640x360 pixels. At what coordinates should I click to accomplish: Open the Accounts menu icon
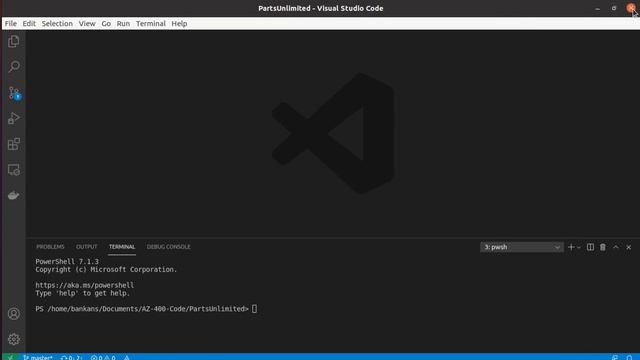[13, 314]
